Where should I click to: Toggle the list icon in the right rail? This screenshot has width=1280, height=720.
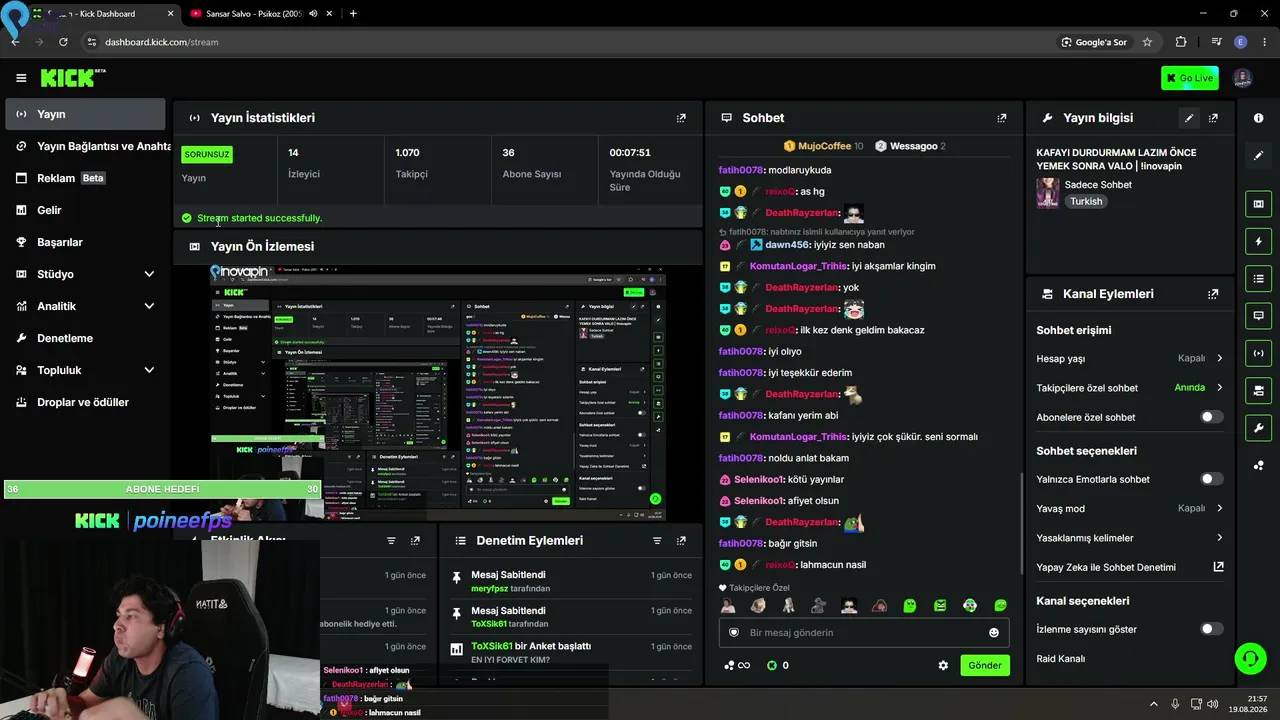pyautogui.click(x=1258, y=278)
